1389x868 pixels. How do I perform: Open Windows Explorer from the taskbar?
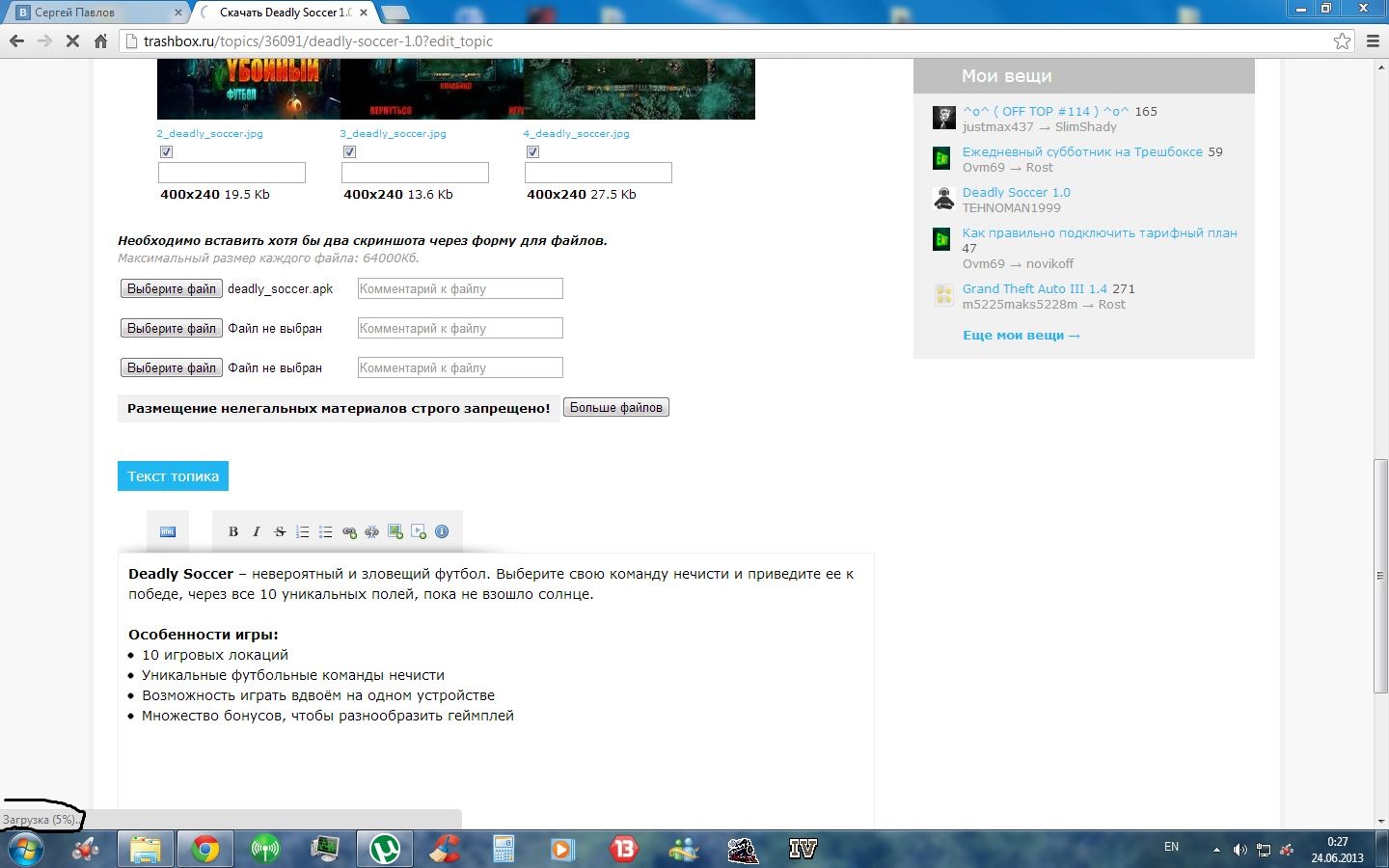146,850
